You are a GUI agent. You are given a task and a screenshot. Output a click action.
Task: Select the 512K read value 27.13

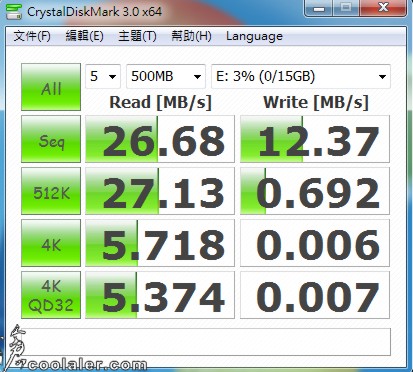(x=160, y=191)
